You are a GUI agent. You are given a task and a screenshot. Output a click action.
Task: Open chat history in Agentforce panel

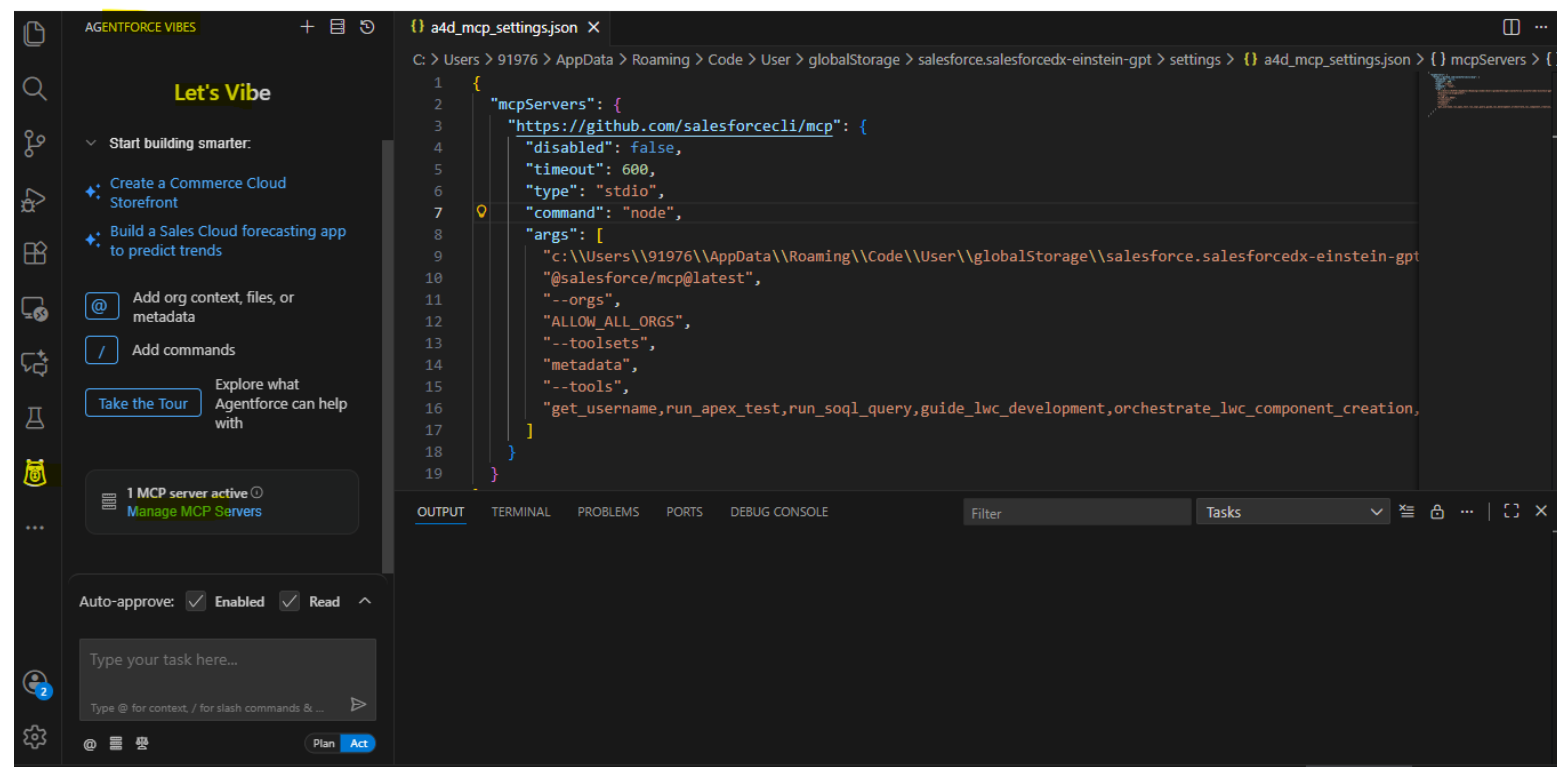(x=367, y=26)
